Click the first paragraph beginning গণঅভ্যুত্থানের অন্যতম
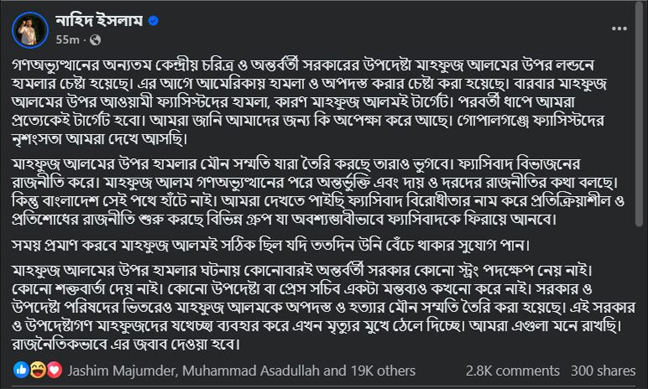The height and width of the screenshot is (389, 648). [309, 102]
